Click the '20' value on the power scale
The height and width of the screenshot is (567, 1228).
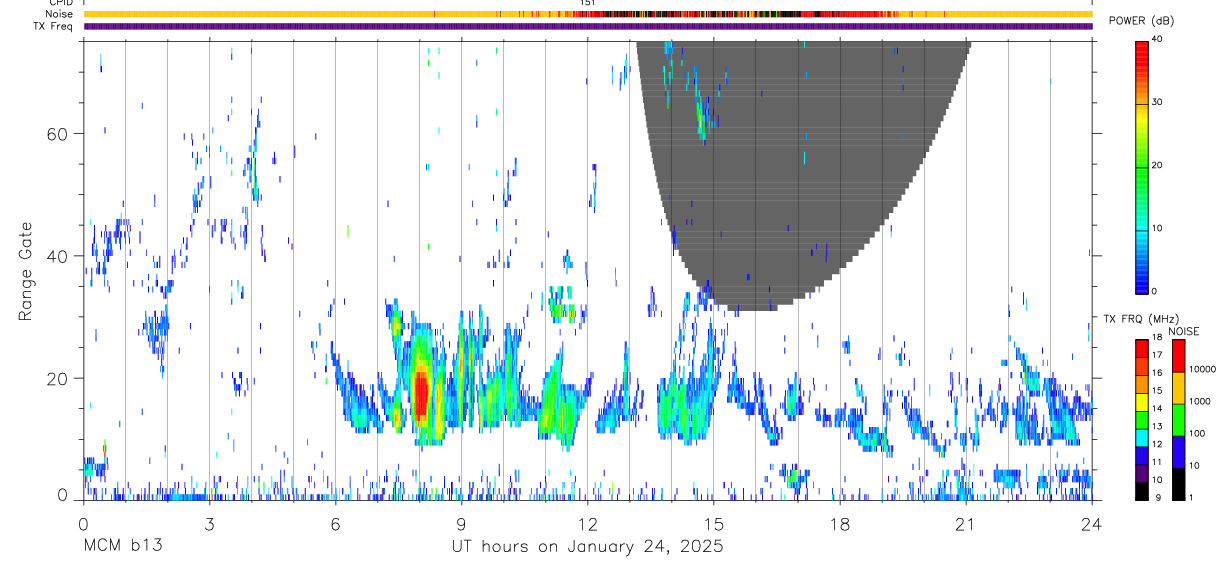[1158, 166]
